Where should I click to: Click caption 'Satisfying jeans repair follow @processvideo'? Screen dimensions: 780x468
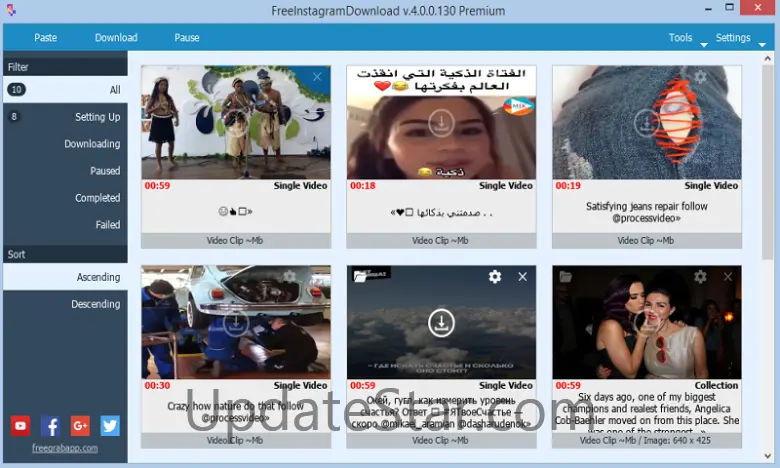[647, 212]
